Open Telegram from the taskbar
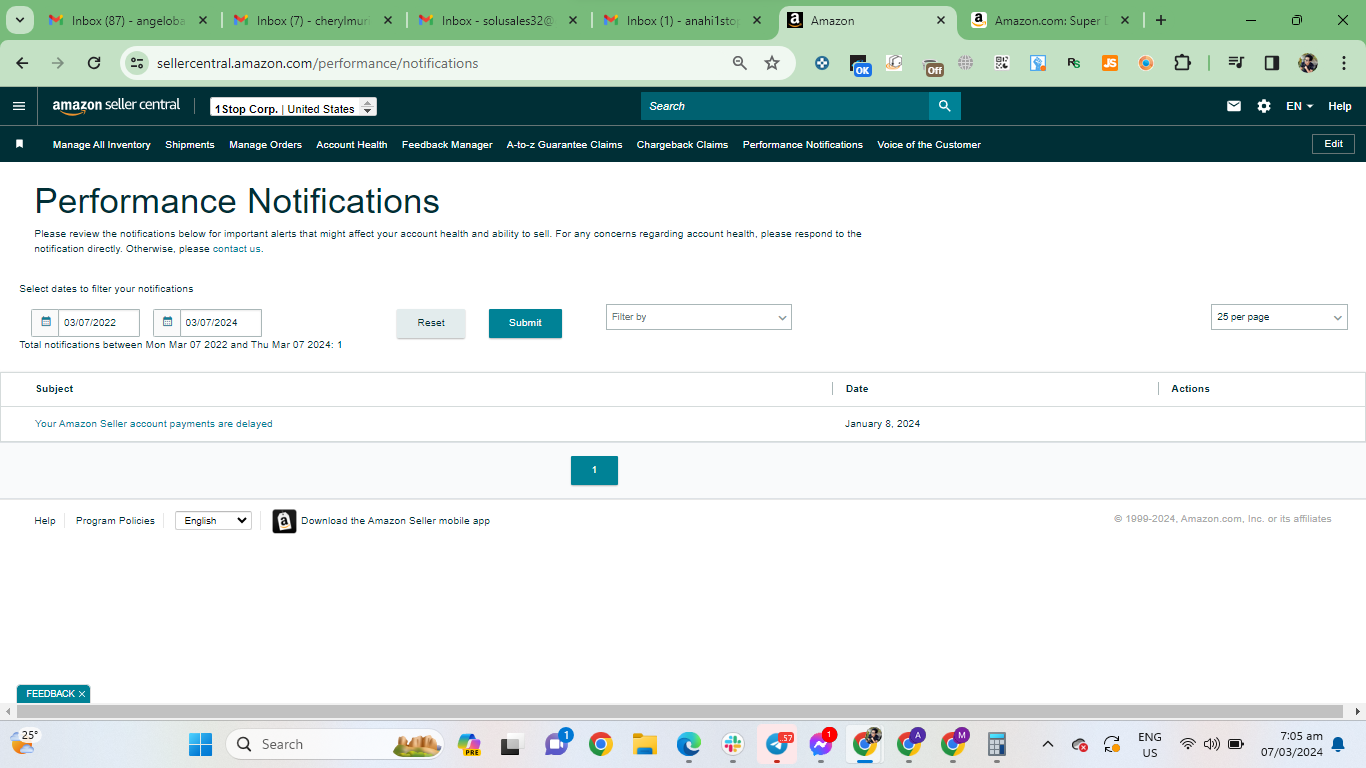 tap(777, 744)
